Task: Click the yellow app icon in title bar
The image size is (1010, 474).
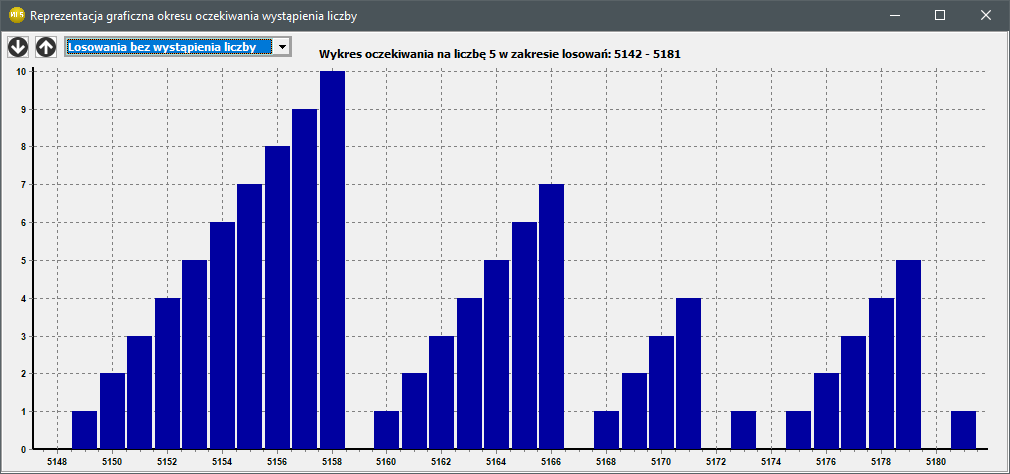Action: click(x=17, y=15)
